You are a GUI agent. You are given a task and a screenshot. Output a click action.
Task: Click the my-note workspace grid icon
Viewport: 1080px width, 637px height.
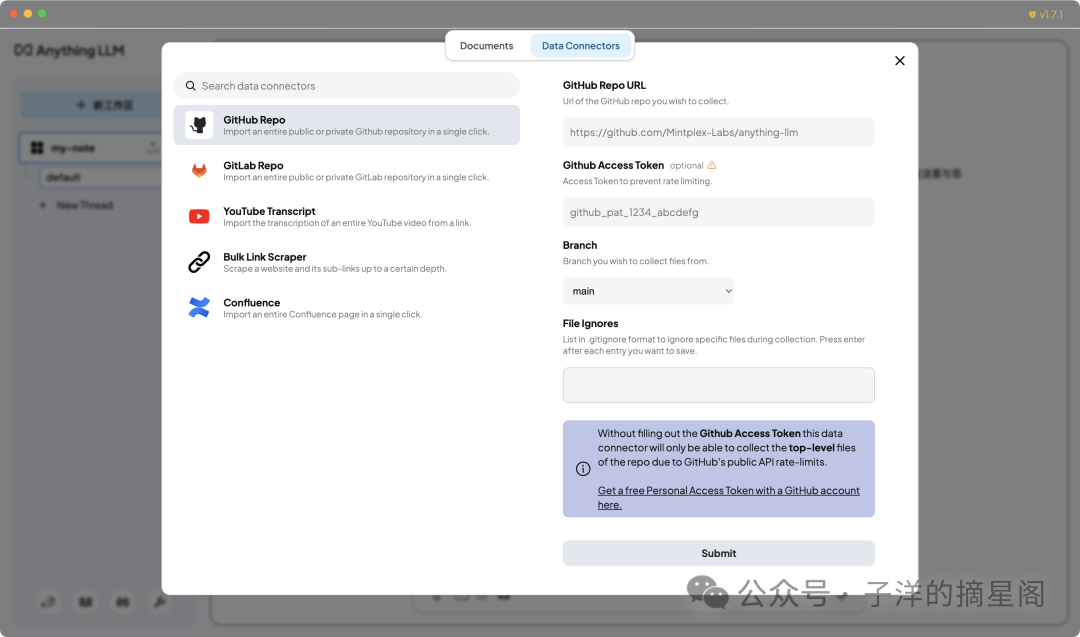point(37,148)
